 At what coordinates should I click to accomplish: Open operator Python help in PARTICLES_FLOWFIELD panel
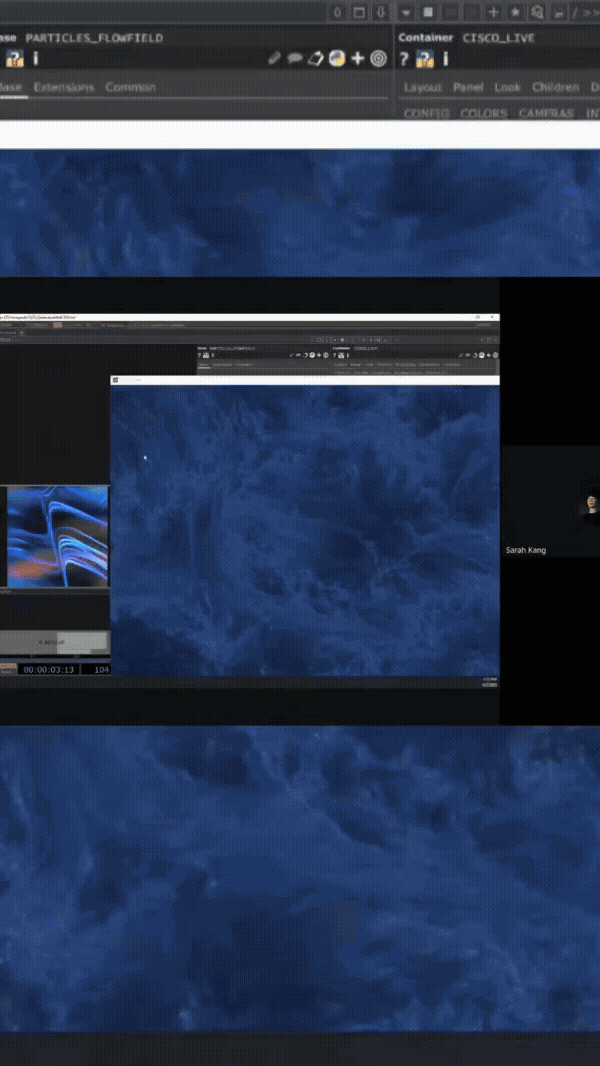tap(15, 59)
